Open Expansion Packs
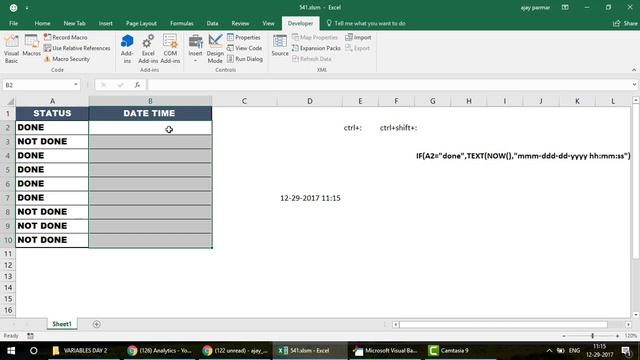 click(x=316, y=48)
